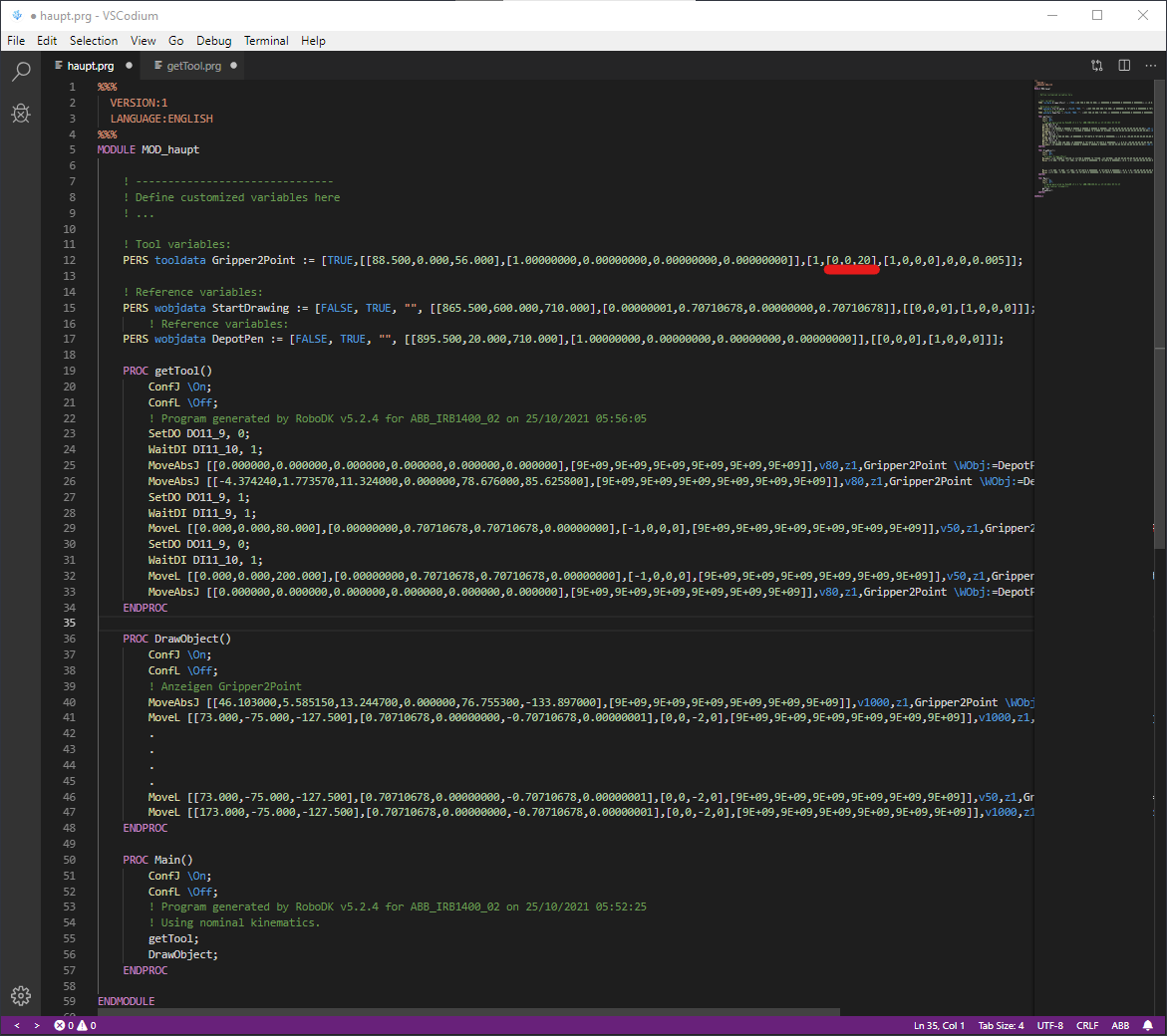
Task: Change the CRLF end-of-line sequence
Action: click(1087, 1026)
